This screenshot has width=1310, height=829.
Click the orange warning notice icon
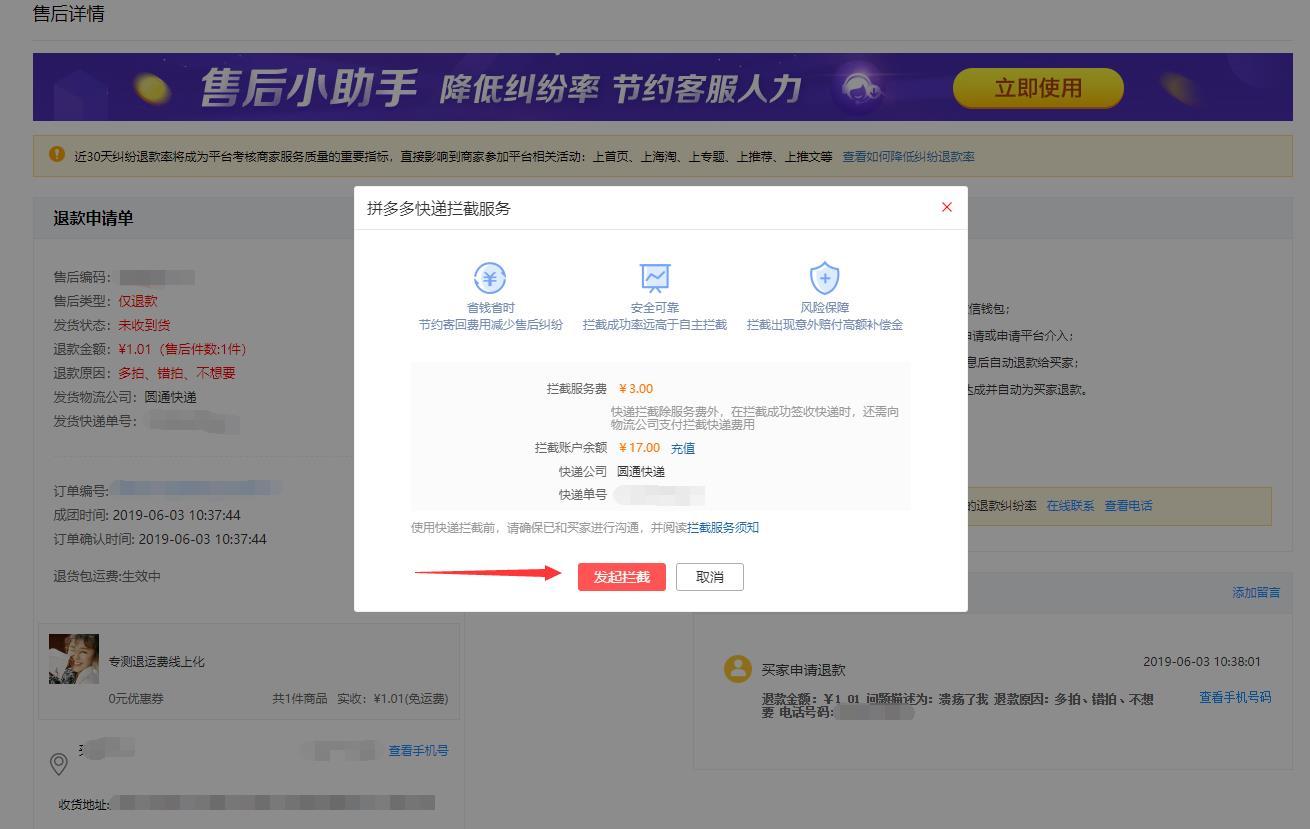click(x=57, y=155)
